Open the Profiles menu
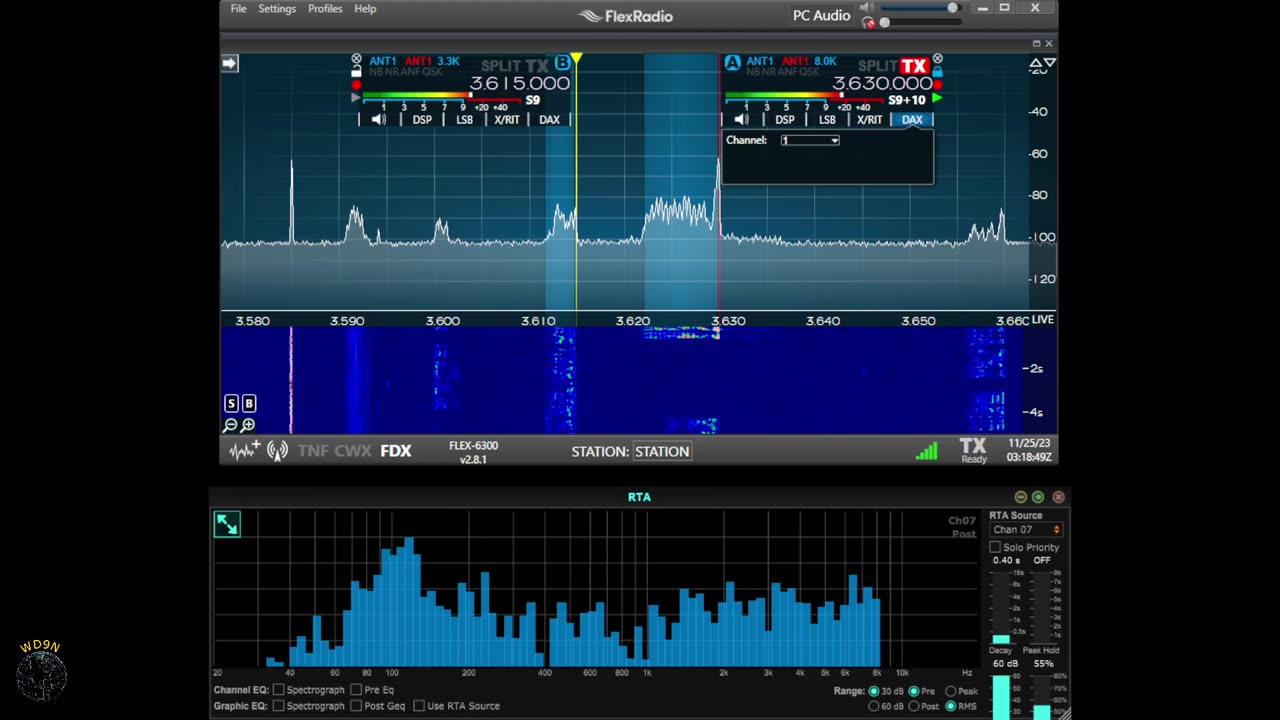The height and width of the screenshot is (720, 1280). (x=325, y=9)
